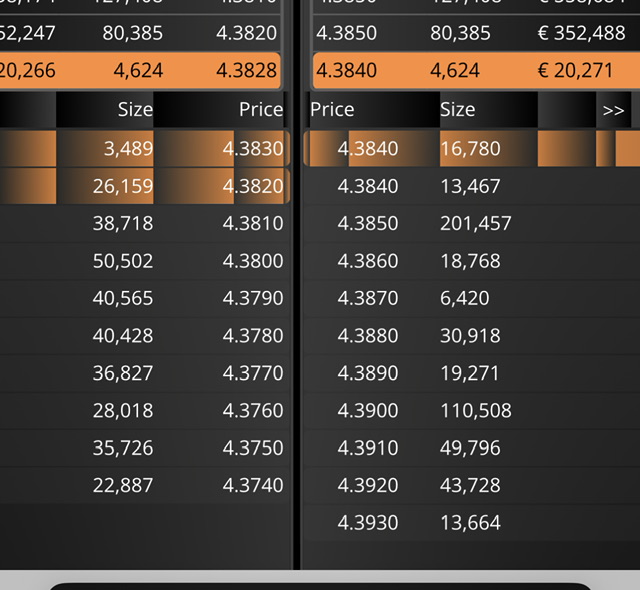Select the bid row at price 4.3820

145,186
